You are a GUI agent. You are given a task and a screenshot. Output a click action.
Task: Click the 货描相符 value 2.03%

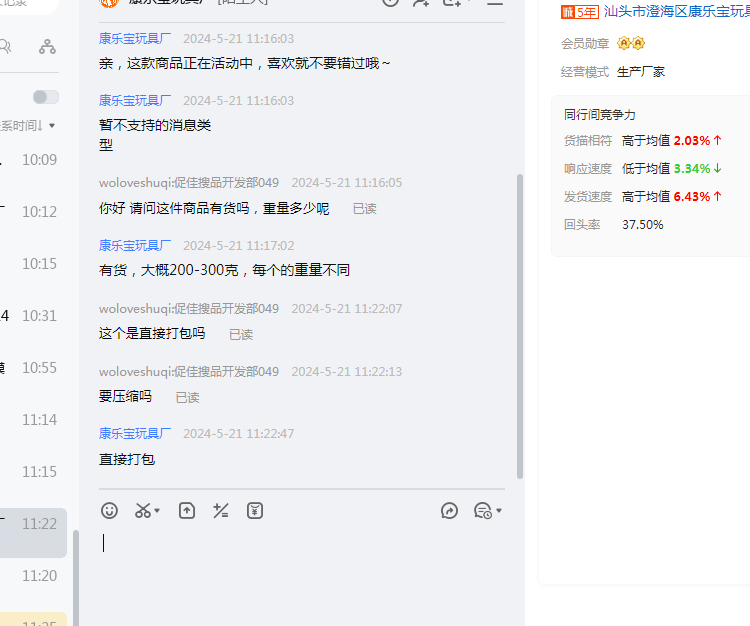(692, 141)
